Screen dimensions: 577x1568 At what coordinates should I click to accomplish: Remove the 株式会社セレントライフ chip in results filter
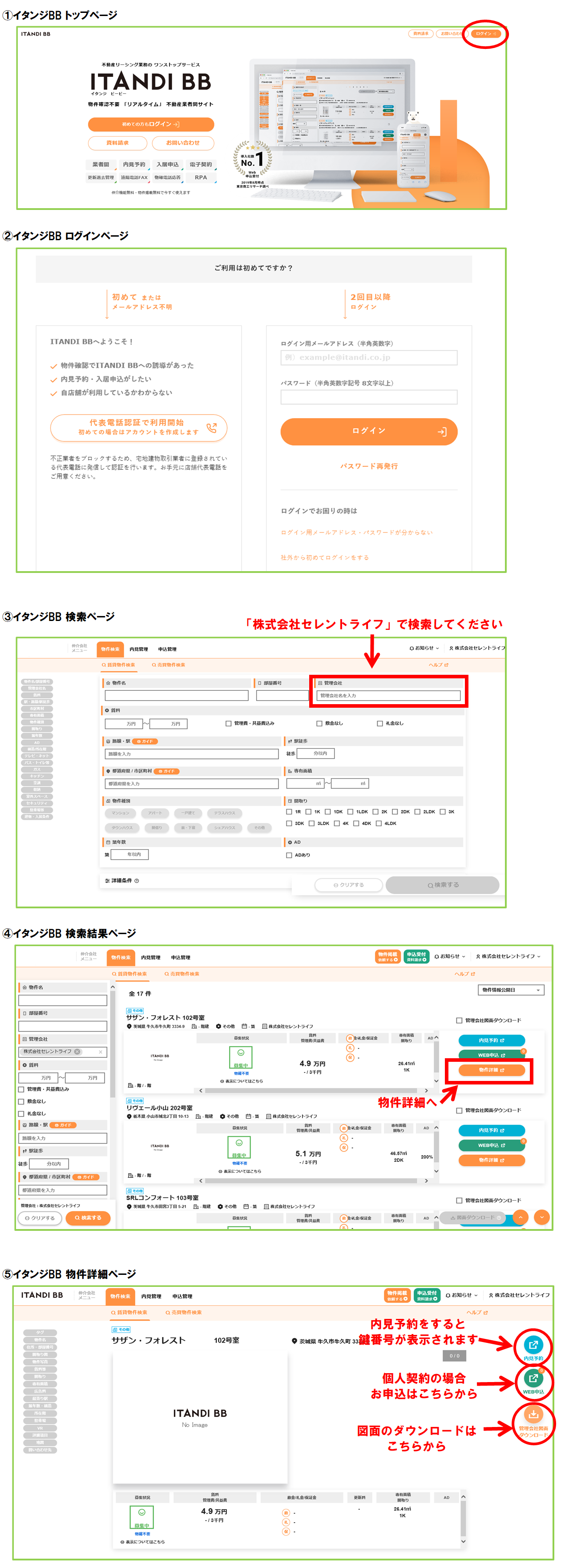point(77,1051)
